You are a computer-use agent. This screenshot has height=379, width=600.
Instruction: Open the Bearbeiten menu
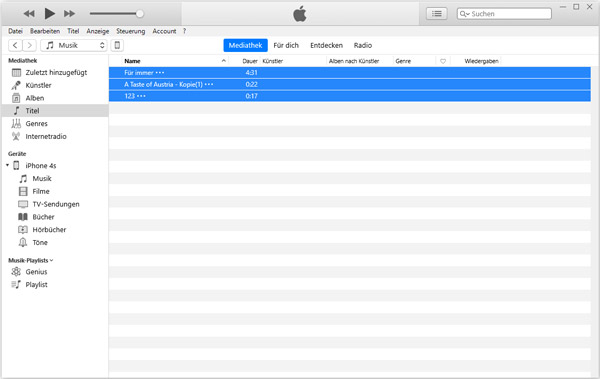click(45, 31)
